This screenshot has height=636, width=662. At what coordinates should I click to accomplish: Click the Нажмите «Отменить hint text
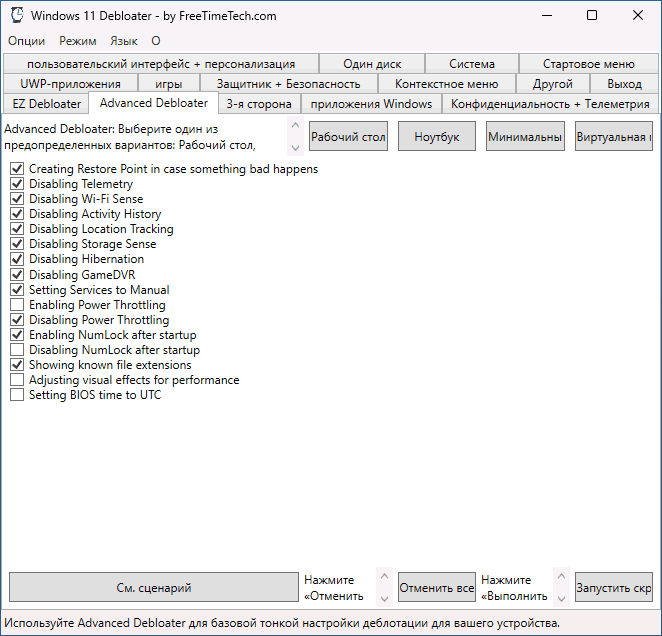[334, 588]
